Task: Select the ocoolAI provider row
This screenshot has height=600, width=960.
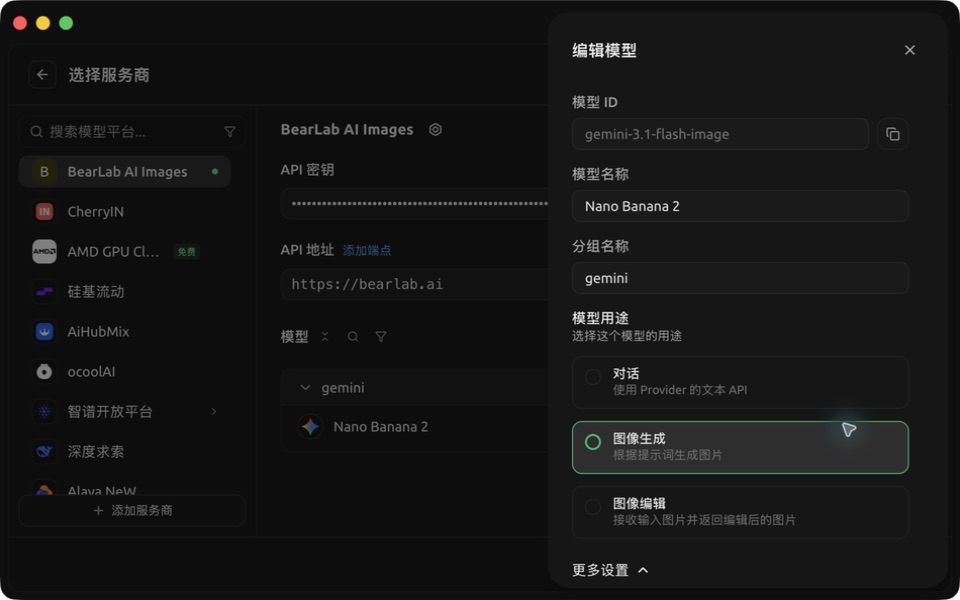Action: [x=125, y=372]
